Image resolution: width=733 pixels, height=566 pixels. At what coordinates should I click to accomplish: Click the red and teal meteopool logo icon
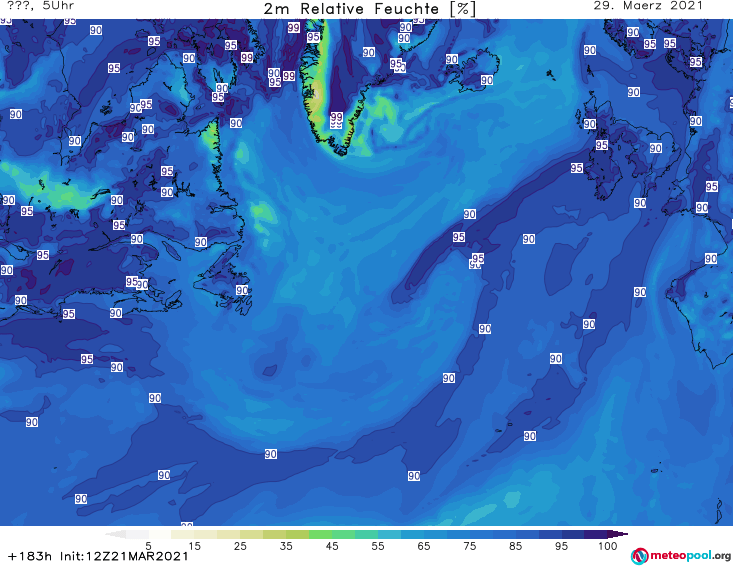(639, 557)
